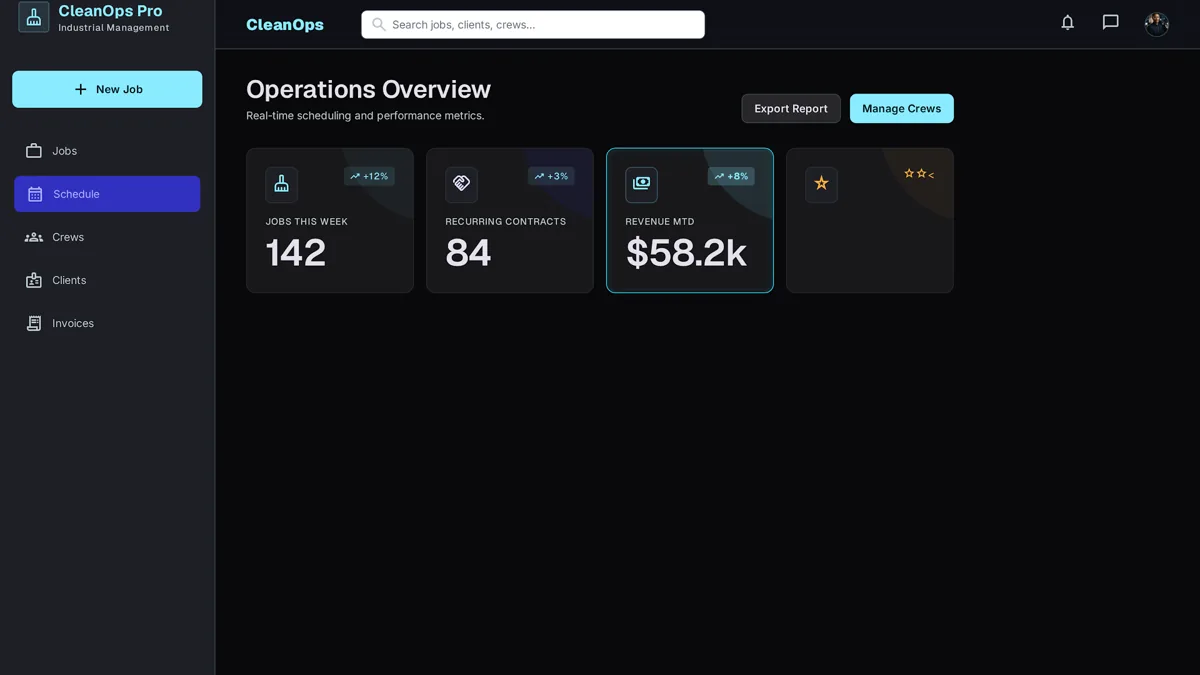1200x675 pixels.
Task: Click the CleanOps header title
Action: click(x=285, y=24)
